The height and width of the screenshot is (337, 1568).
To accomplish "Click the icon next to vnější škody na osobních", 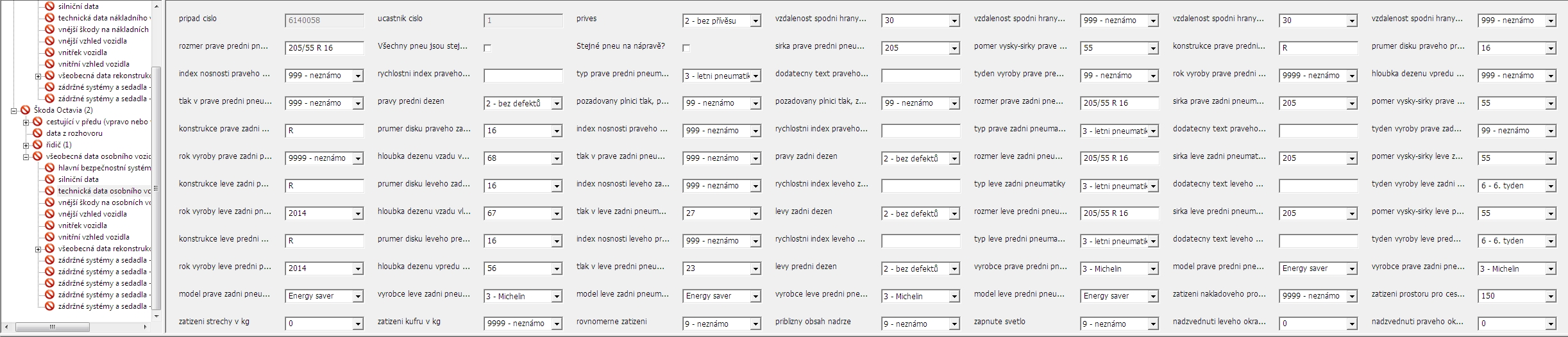I will (x=50, y=202).
